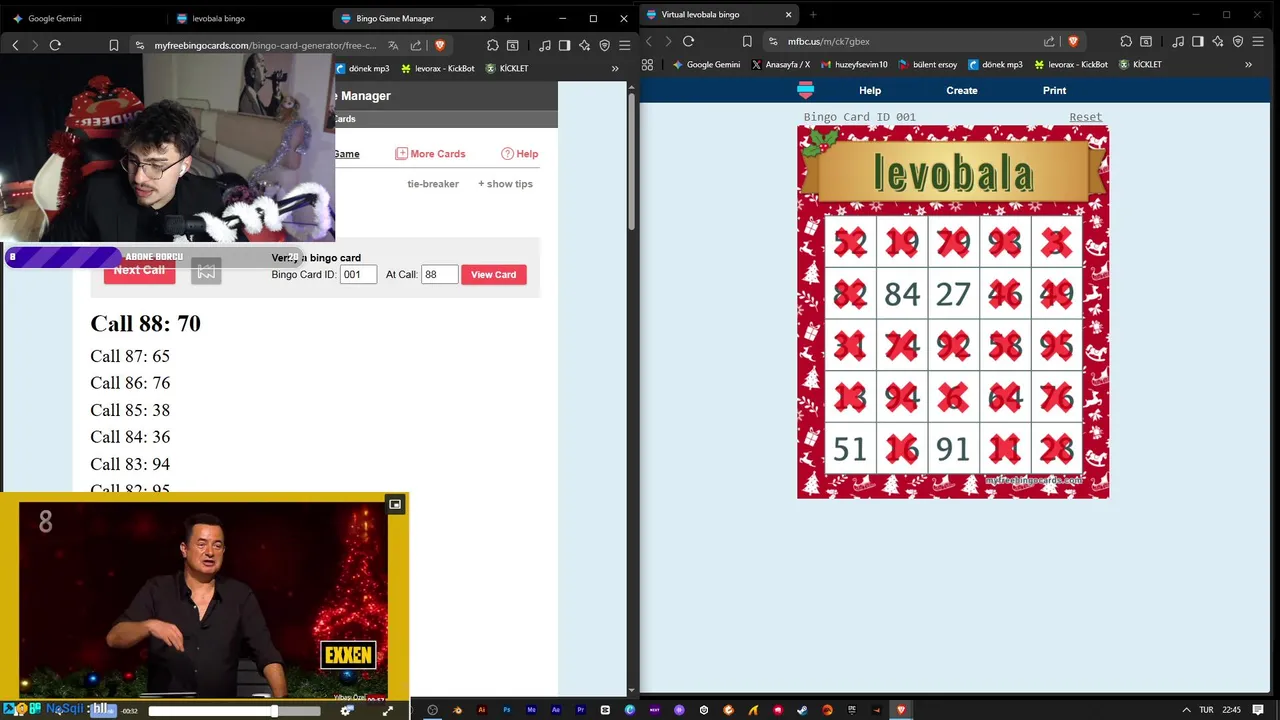Click the bingo dauber logo in the right page header

[x=805, y=90]
